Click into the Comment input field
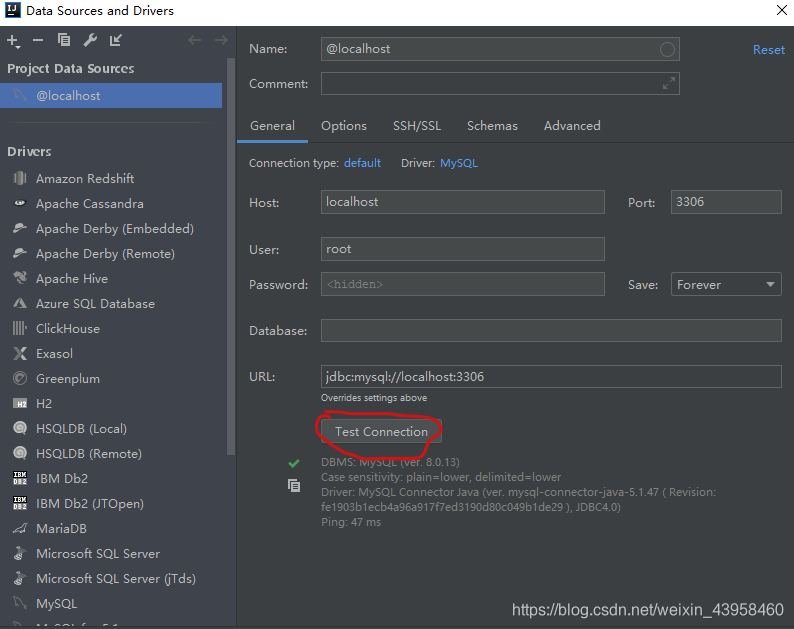 (x=500, y=84)
